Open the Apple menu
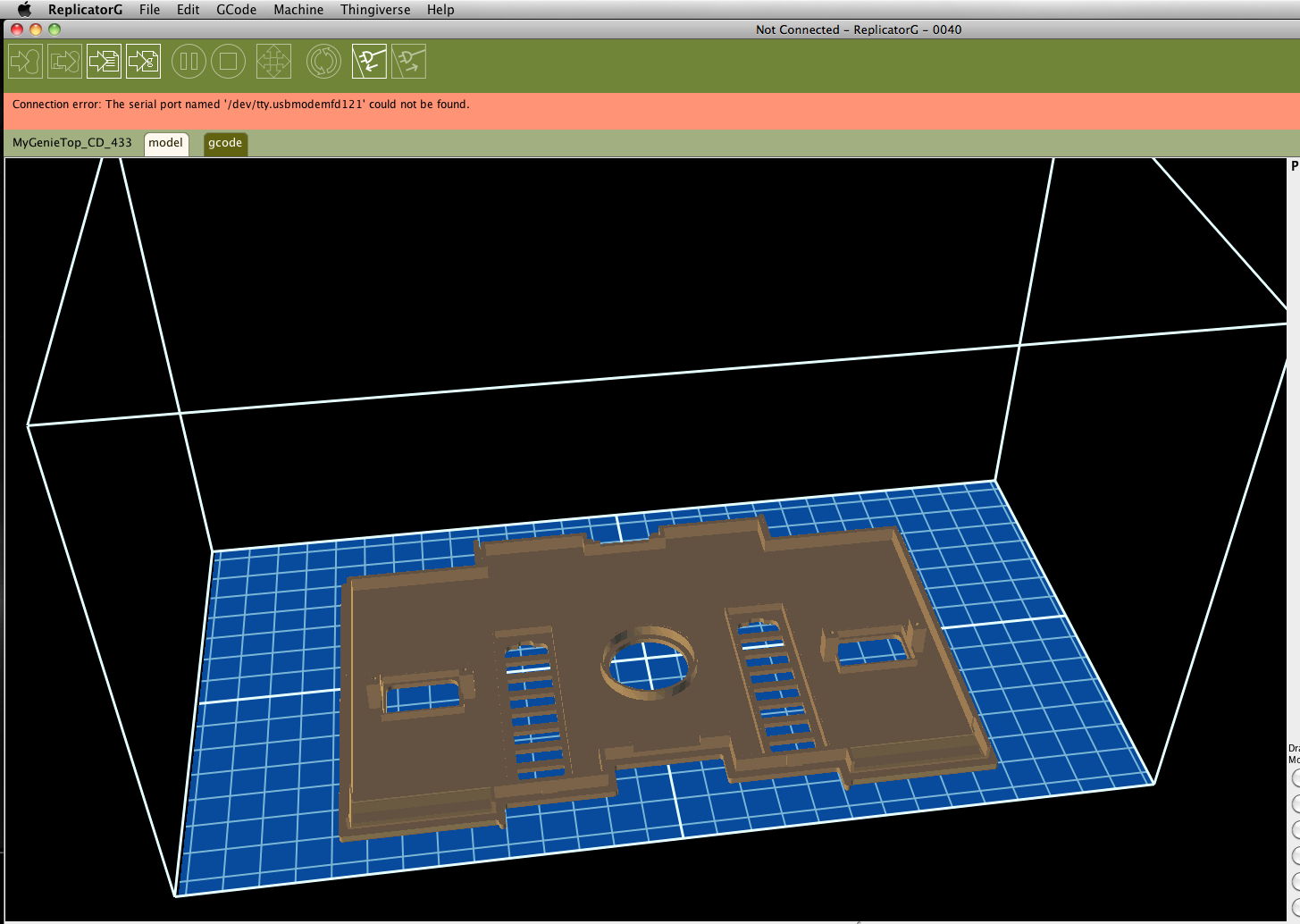 pos(24,9)
